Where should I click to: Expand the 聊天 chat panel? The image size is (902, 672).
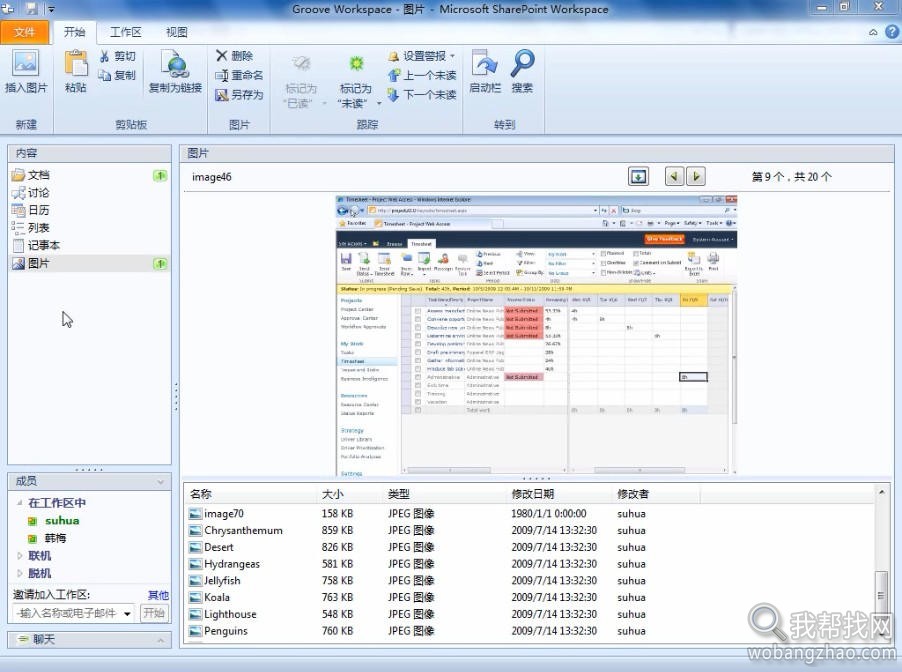[160, 640]
